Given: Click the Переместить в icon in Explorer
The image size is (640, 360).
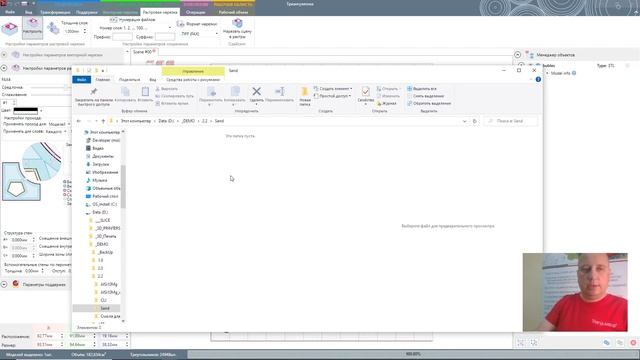Looking at the screenshot, I should point(211,91).
